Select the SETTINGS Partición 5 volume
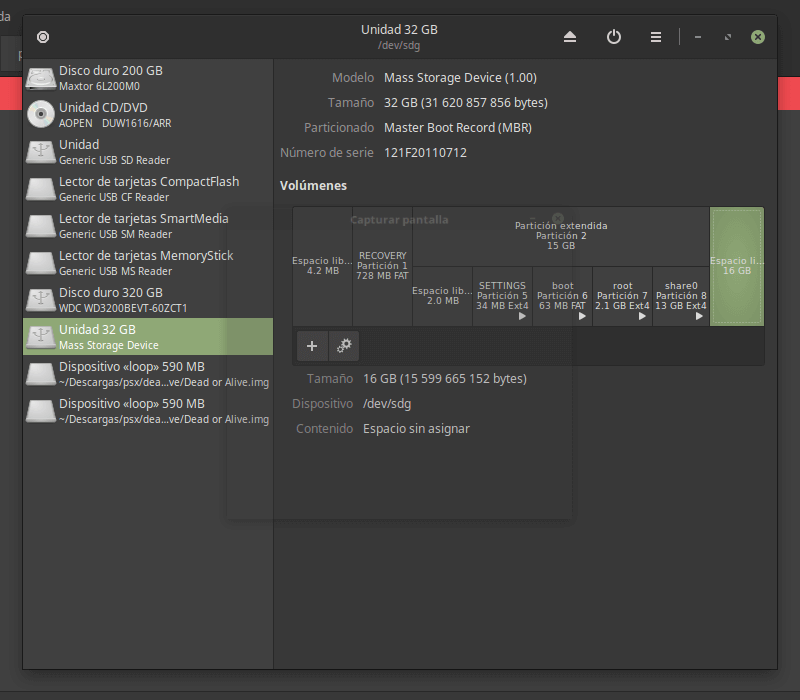Image resolution: width=800 pixels, height=700 pixels. click(x=502, y=296)
